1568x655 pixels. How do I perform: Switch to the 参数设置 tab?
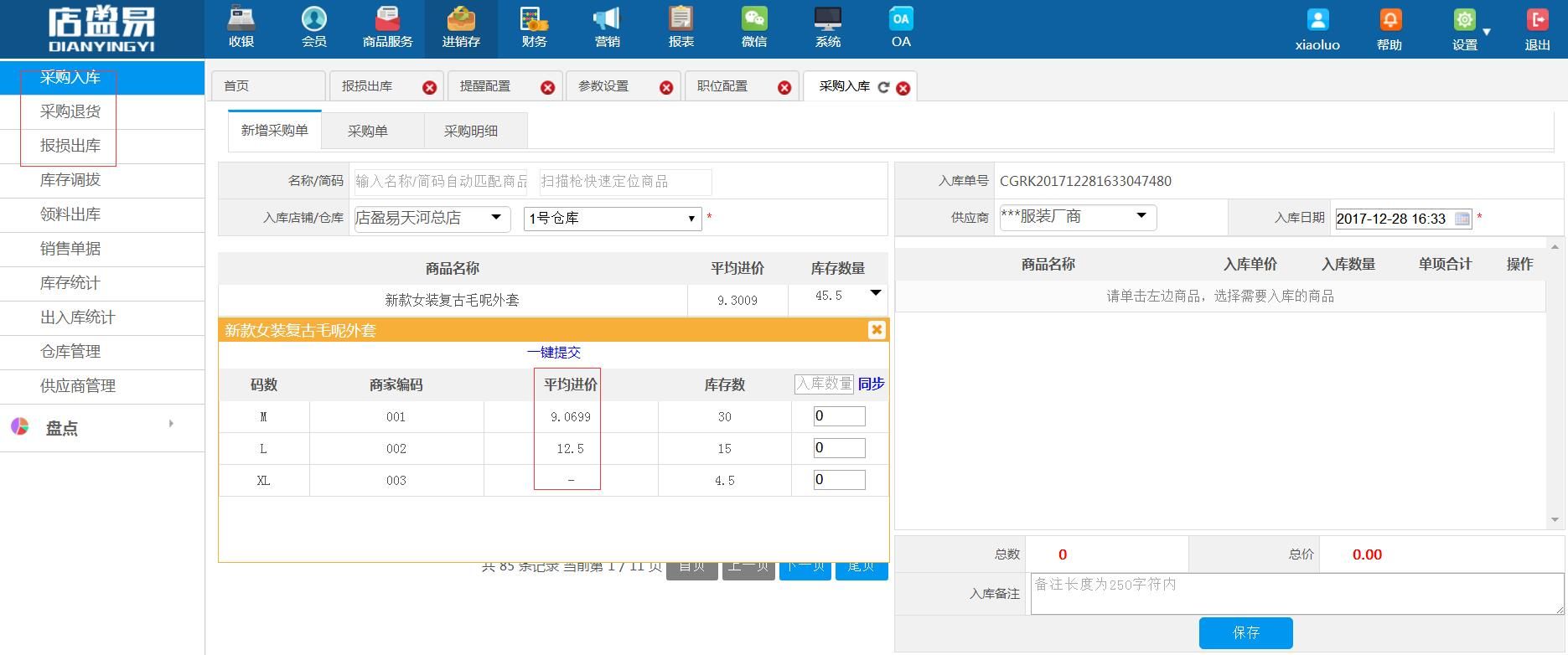(x=603, y=86)
